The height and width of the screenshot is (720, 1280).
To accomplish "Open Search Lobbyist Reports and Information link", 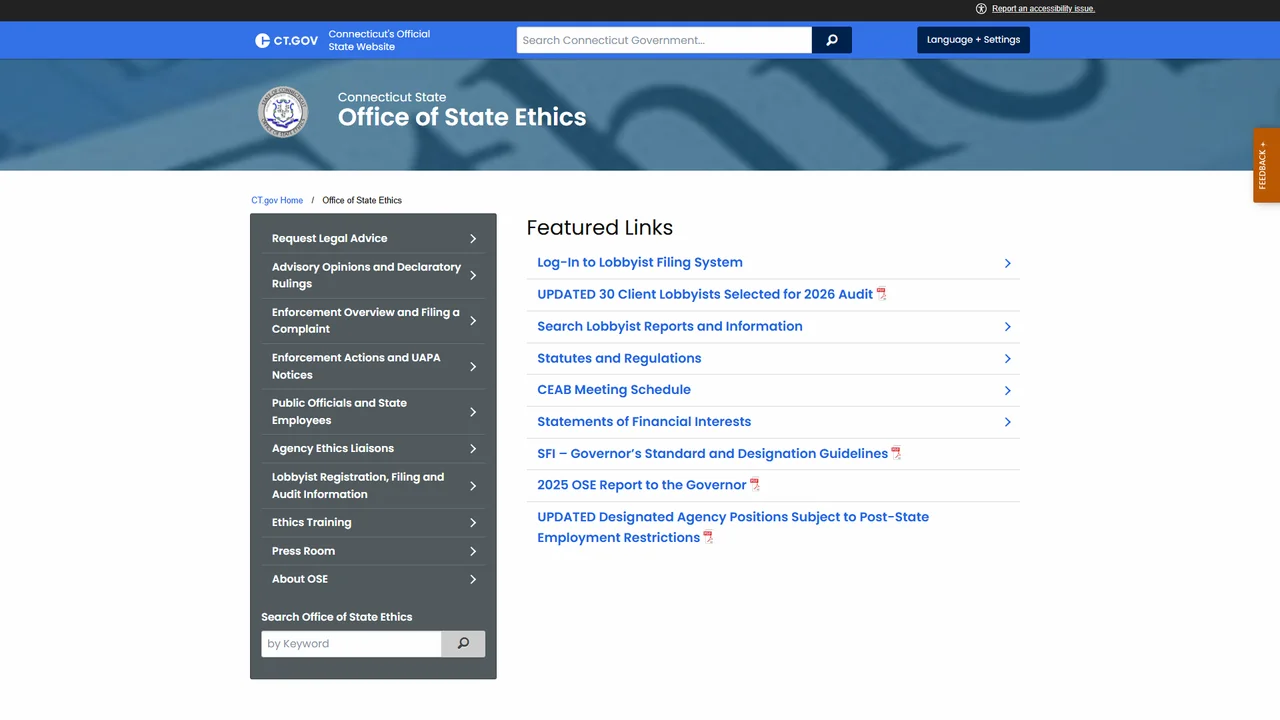I will [670, 326].
